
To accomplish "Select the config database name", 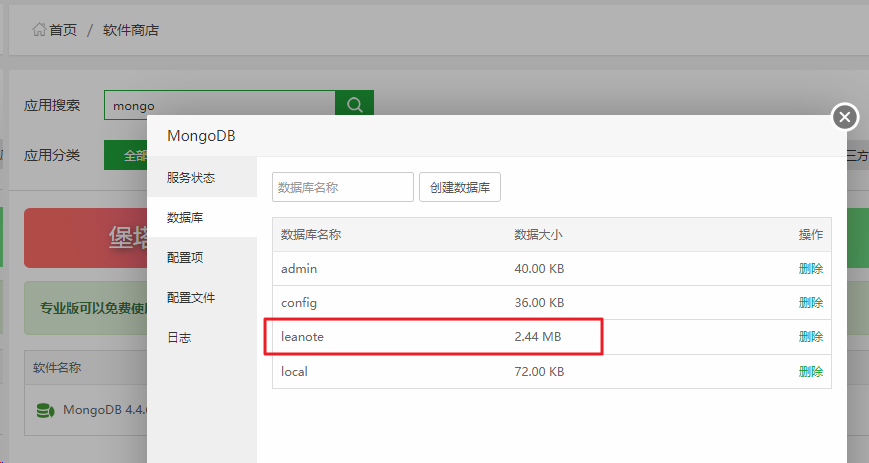I will click(299, 303).
